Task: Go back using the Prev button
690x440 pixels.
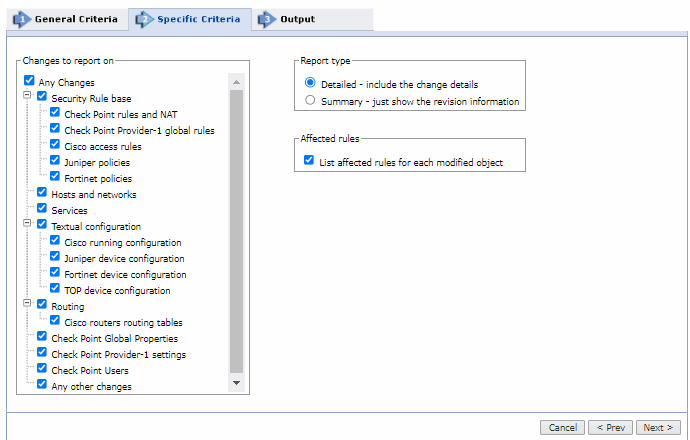Action: tap(610, 427)
